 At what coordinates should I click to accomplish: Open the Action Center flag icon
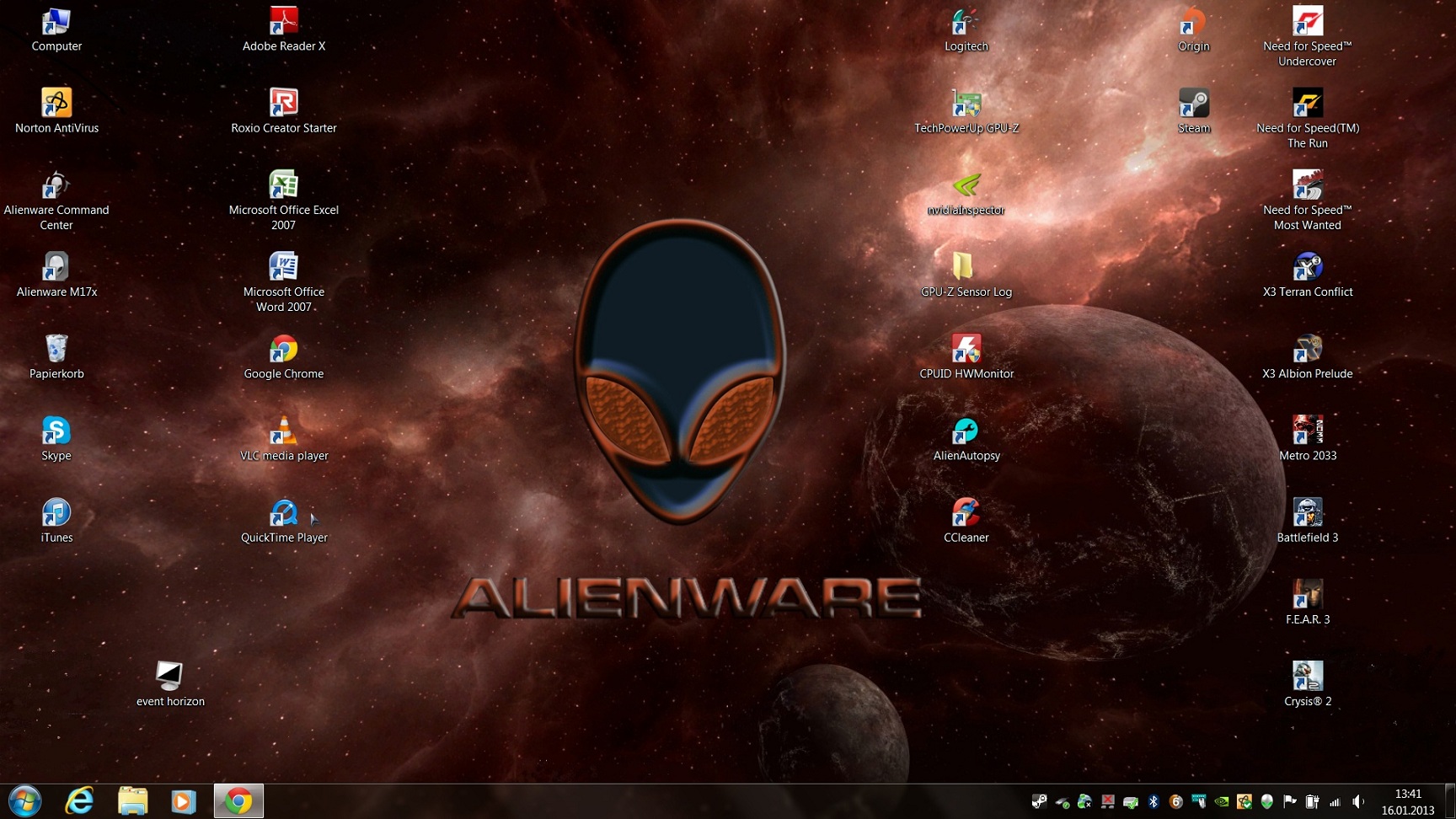point(1289,802)
